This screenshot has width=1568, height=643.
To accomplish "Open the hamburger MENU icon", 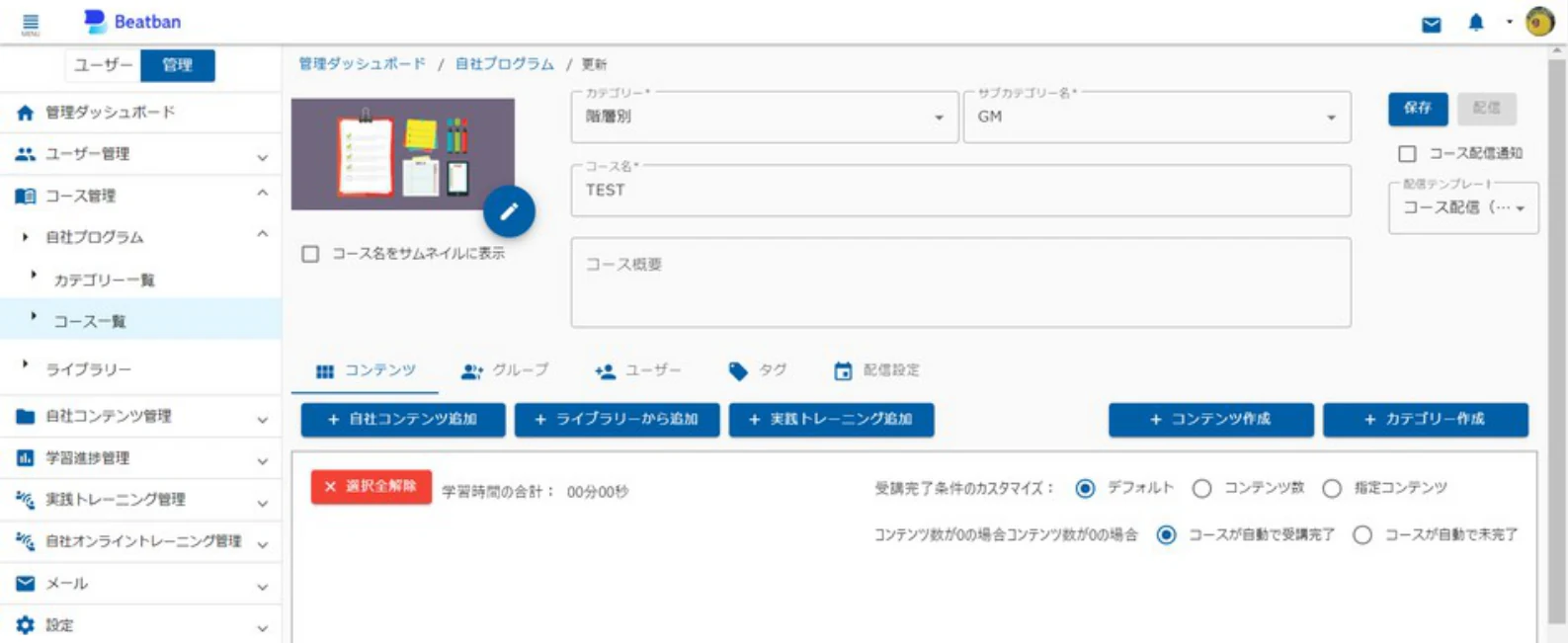I will click(x=31, y=25).
